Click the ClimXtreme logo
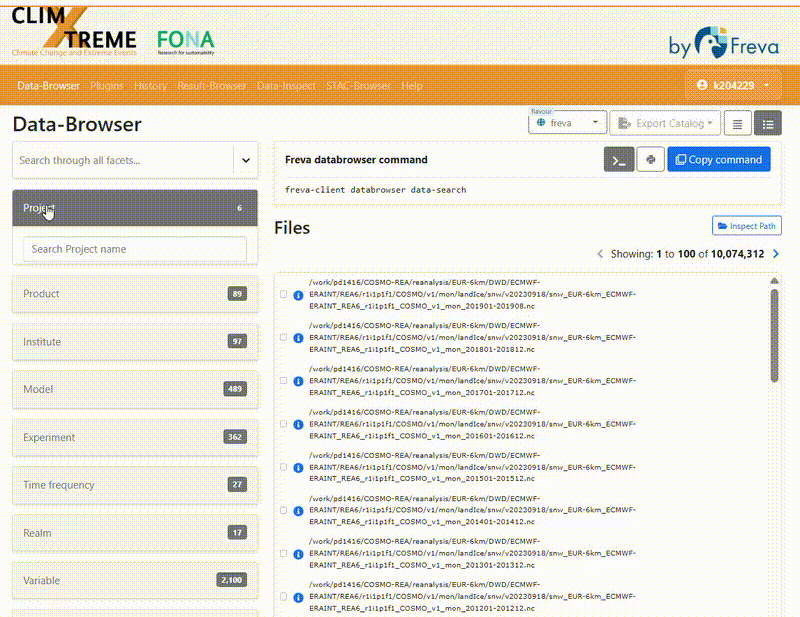The height and width of the screenshot is (617, 800). pyautogui.click(x=74, y=32)
